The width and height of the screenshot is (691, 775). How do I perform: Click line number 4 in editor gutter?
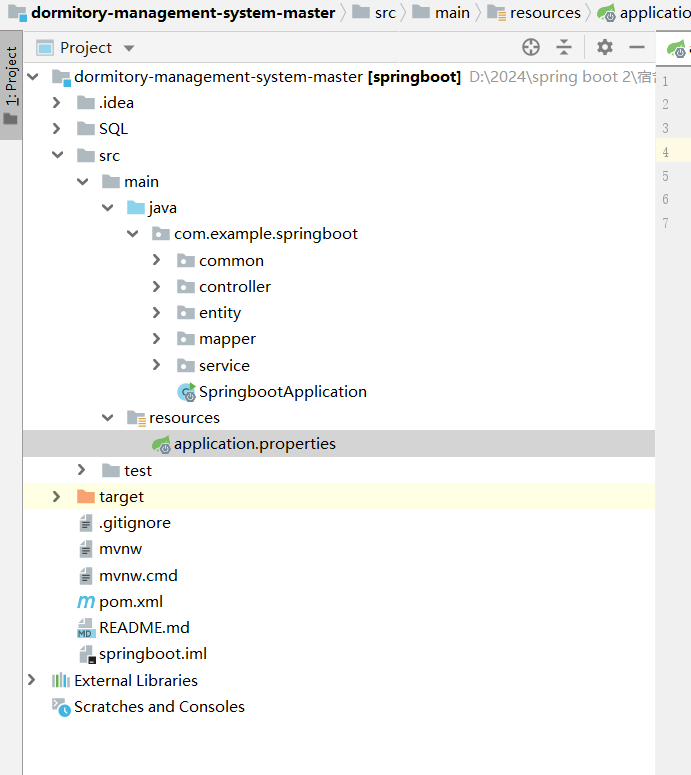pyautogui.click(x=665, y=152)
